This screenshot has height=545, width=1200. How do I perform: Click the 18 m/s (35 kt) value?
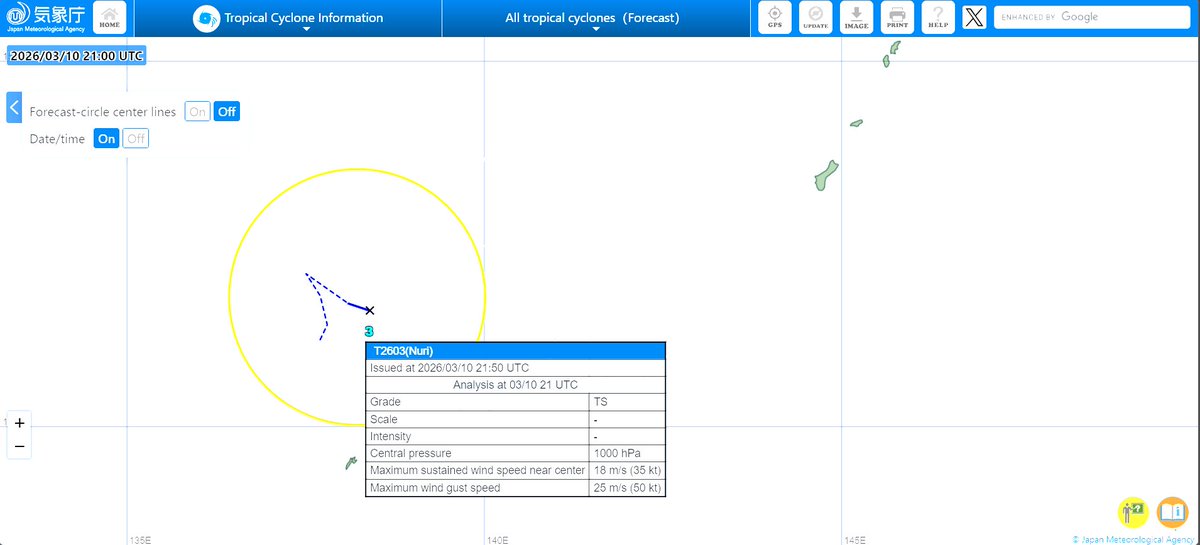(x=627, y=470)
